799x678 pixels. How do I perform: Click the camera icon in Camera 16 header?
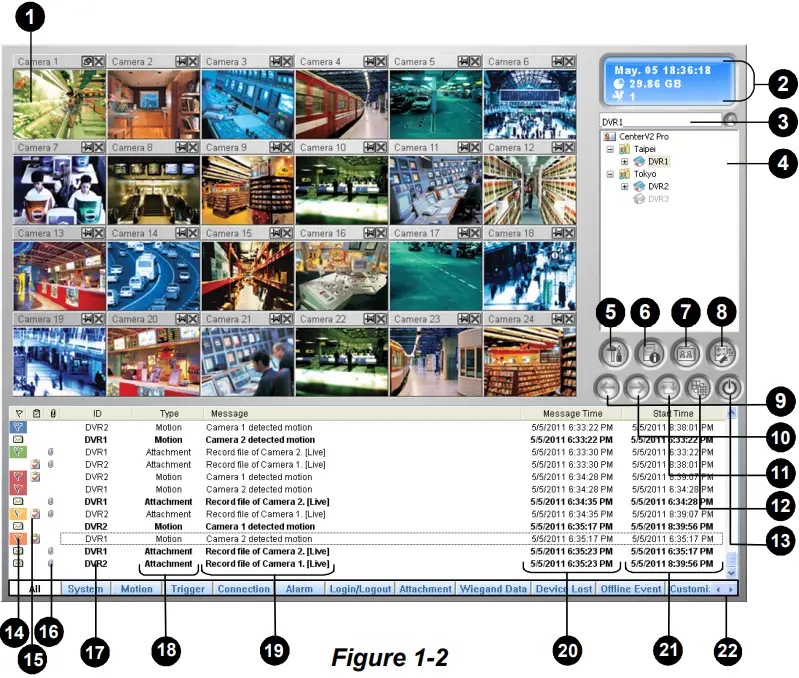pos(369,233)
